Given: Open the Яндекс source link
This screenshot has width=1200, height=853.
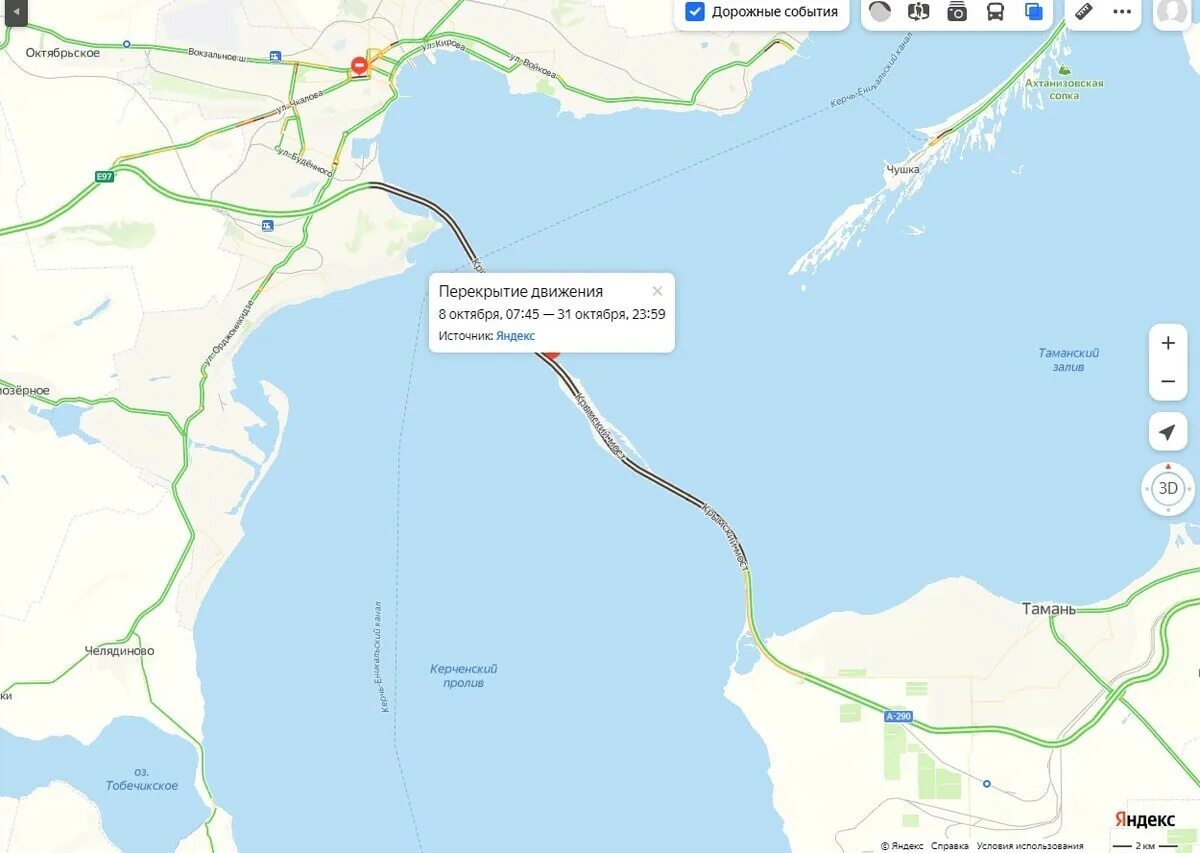Looking at the screenshot, I should pyautogui.click(x=515, y=336).
